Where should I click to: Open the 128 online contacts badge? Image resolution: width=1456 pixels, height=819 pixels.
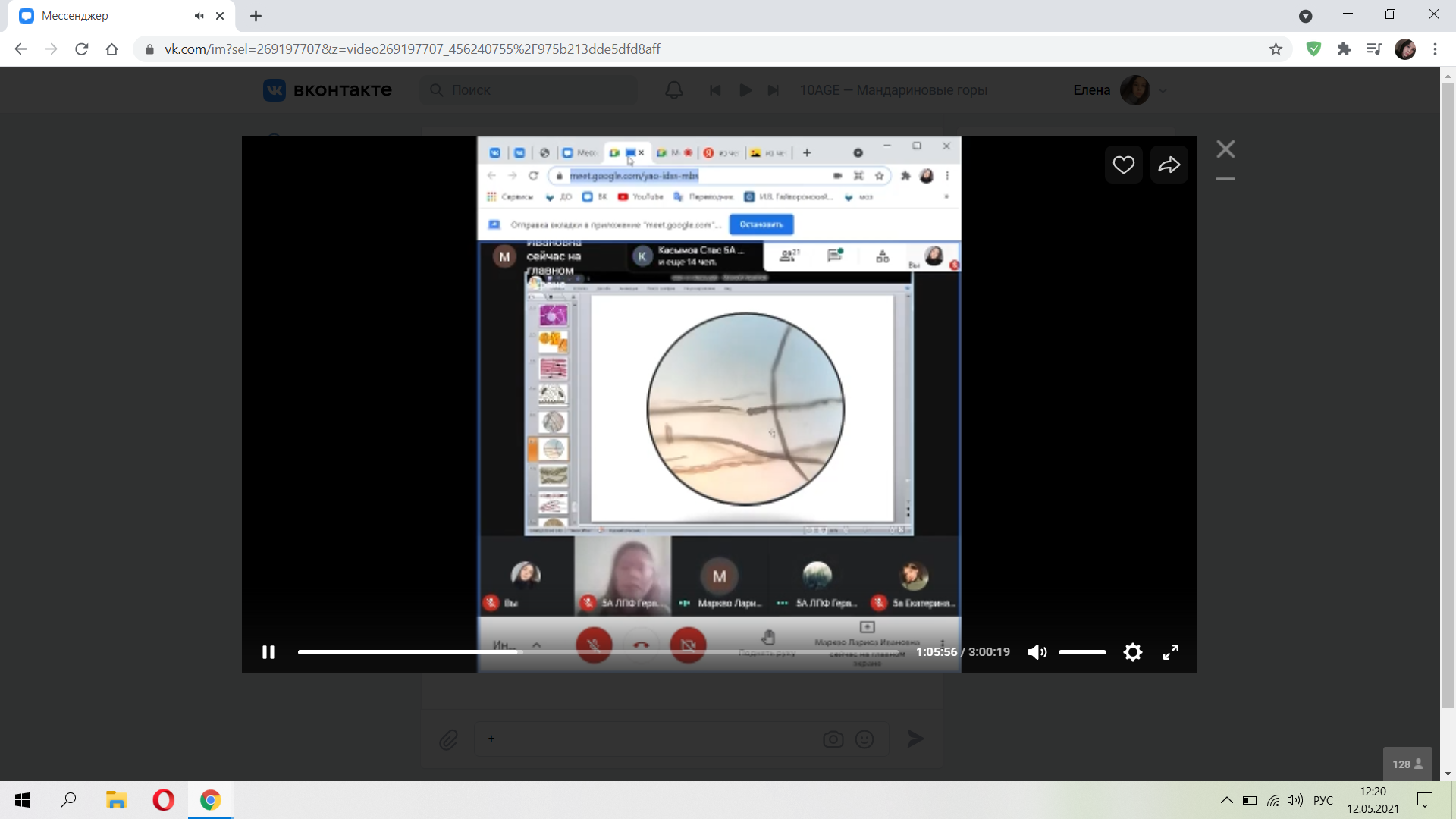(x=1407, y=764)
